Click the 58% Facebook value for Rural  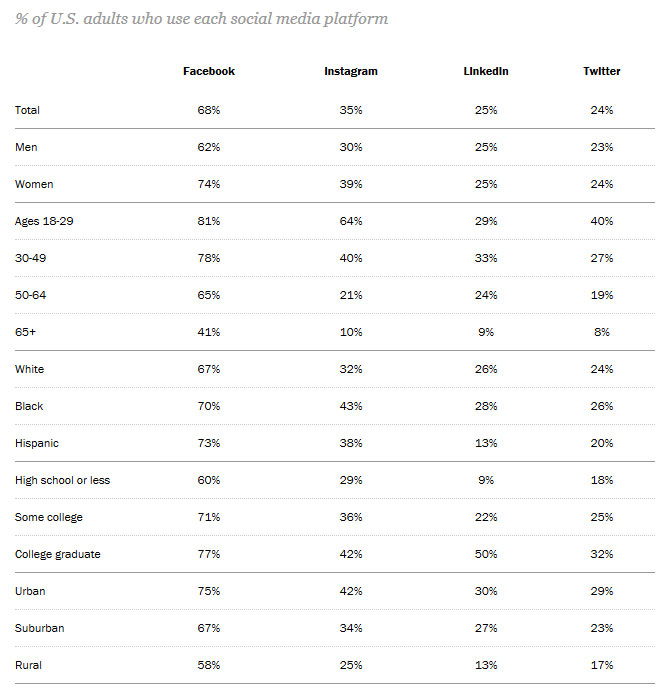(208, 665)
